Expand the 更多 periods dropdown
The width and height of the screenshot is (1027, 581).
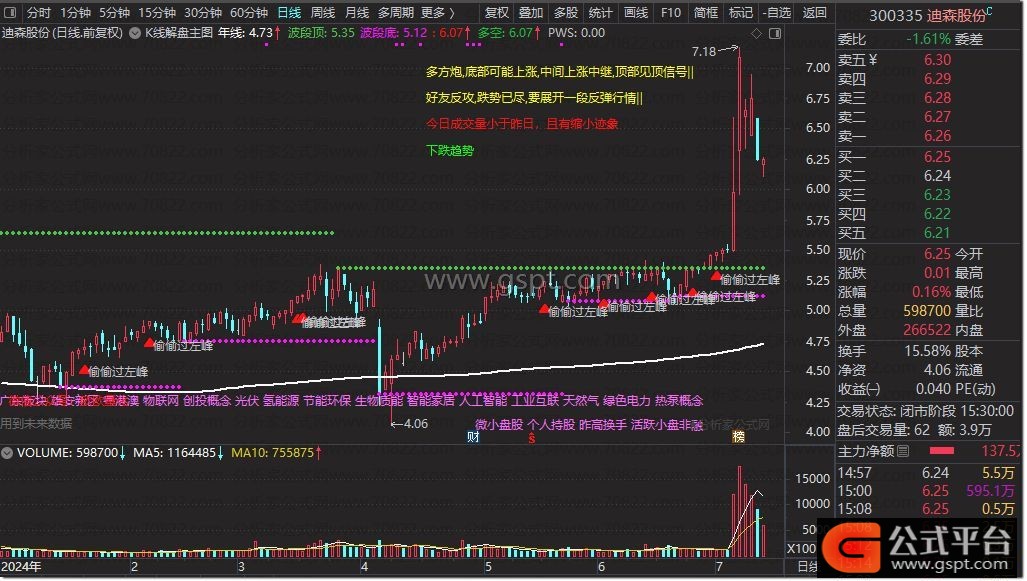[x=438, y=12]
